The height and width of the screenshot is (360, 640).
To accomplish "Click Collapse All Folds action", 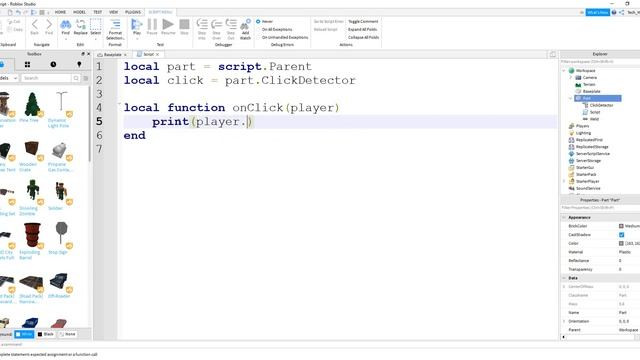I will tap(363, 37).
